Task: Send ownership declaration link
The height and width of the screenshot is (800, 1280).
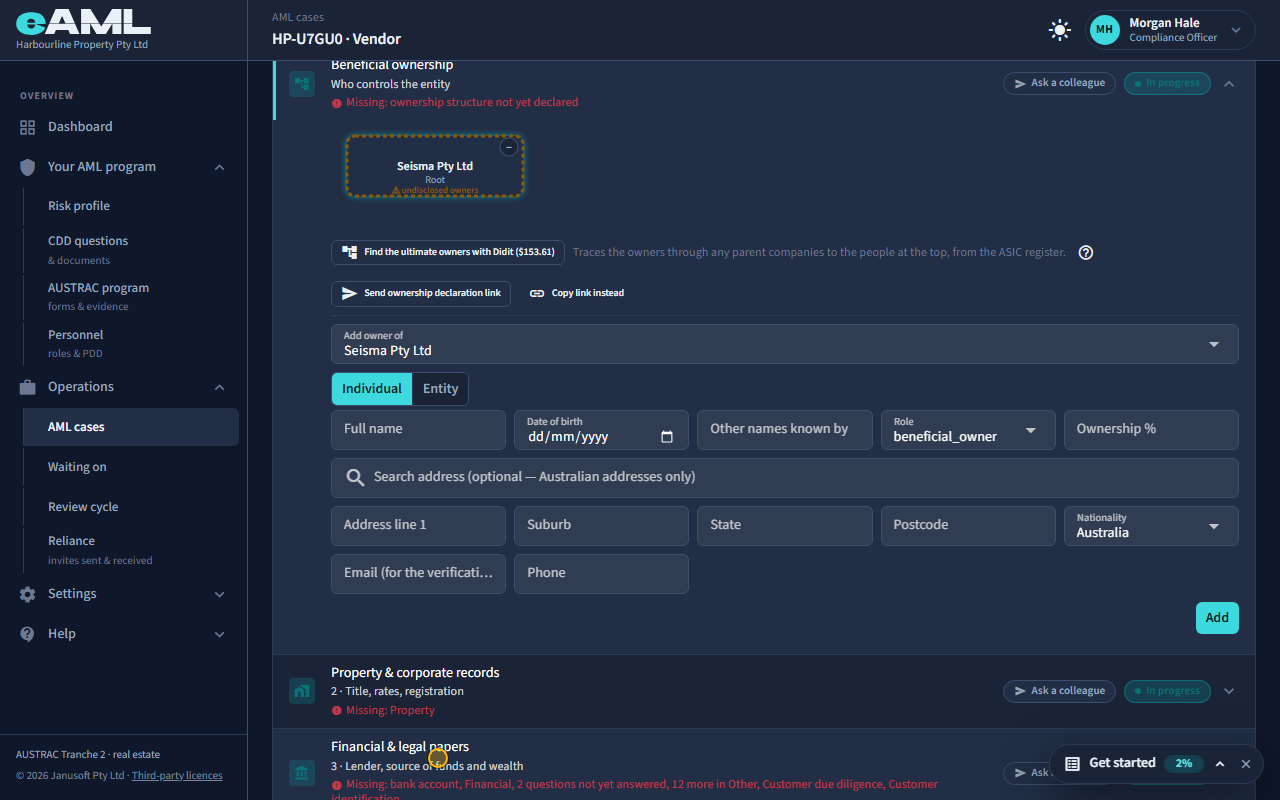Action: (x=421, y=293)
